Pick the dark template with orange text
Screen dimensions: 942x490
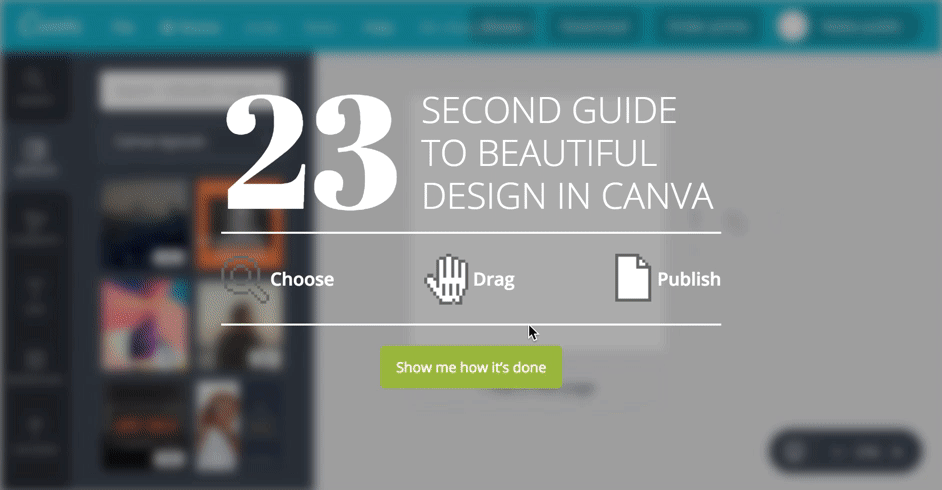click(144, 425)
